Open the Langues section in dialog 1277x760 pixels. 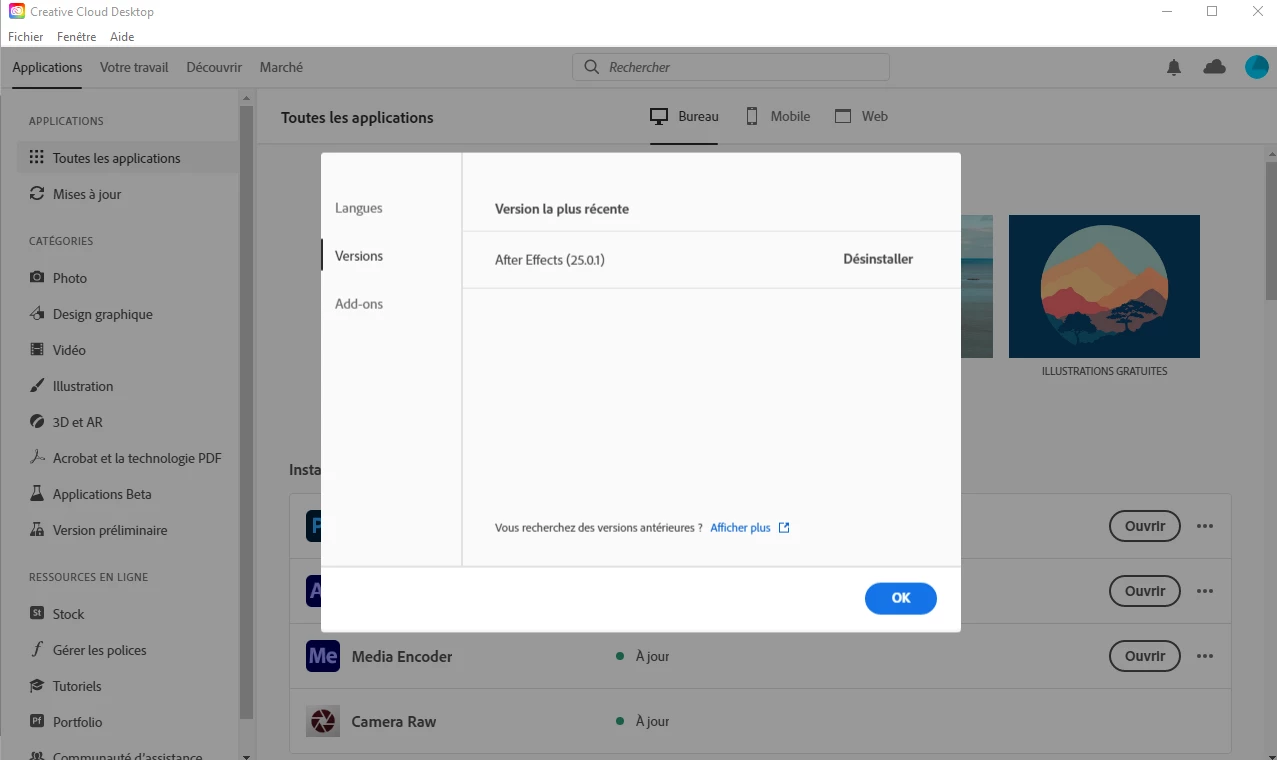[x=359, y=208]
